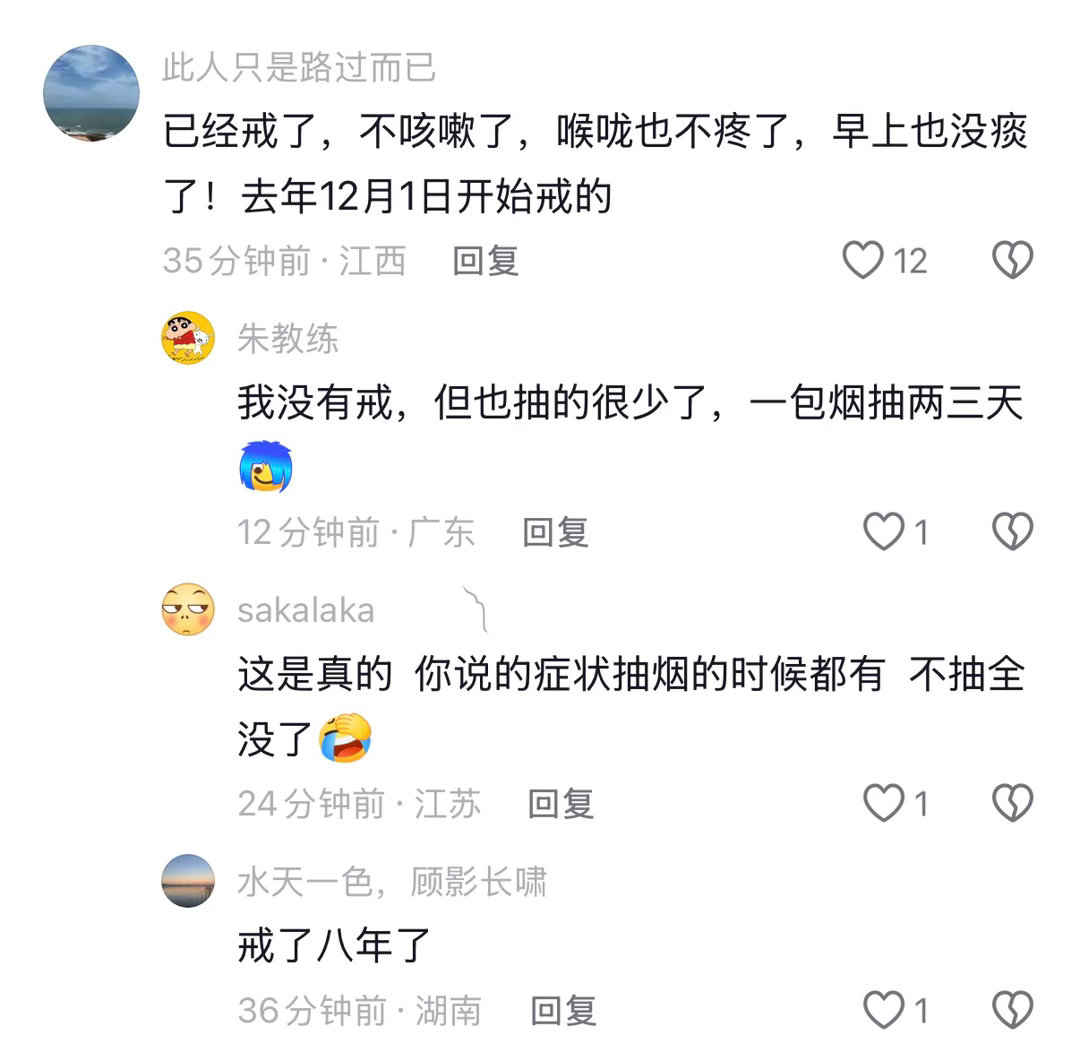
Task: Tap the dislike broken-heart on the top comment
Action: point(1011,258)
